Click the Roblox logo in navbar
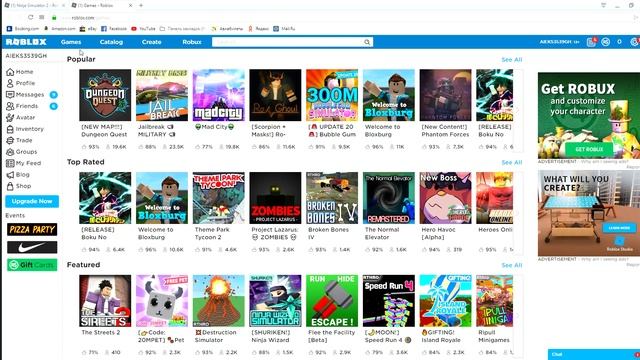640x360 pixels. pos(26,42)
